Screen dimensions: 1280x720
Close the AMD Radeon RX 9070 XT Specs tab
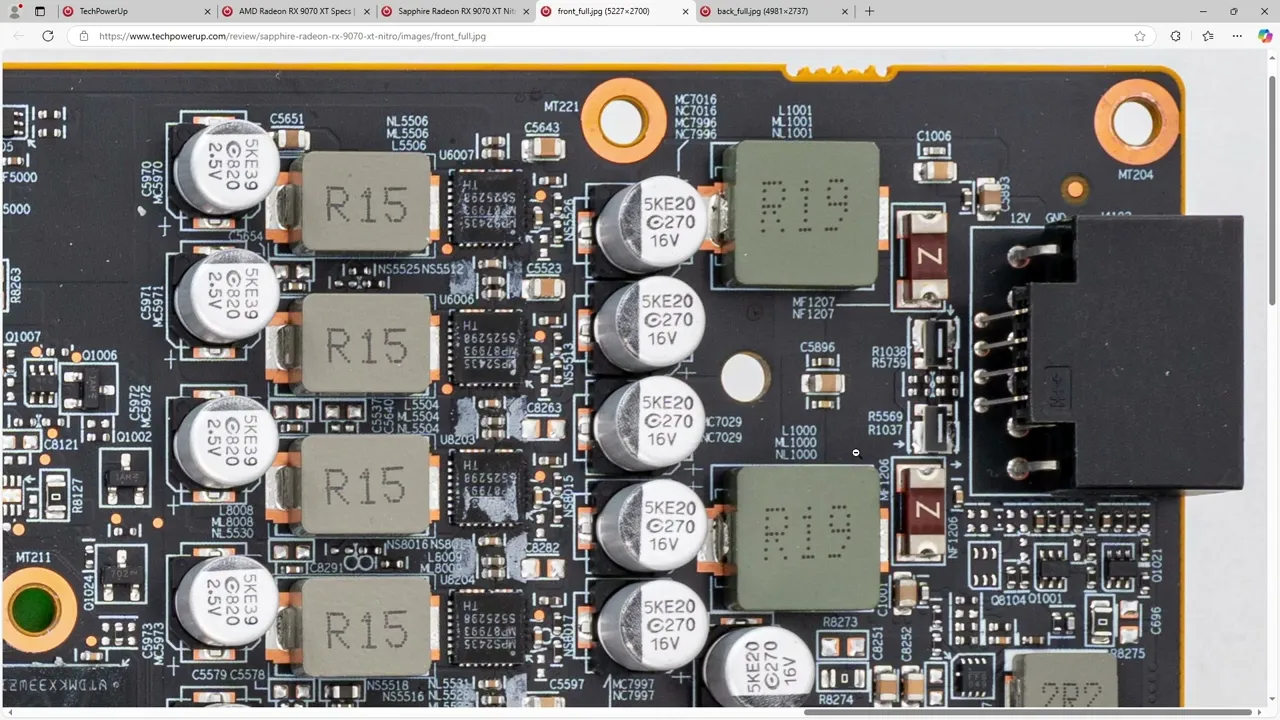[x=367, y=11]
